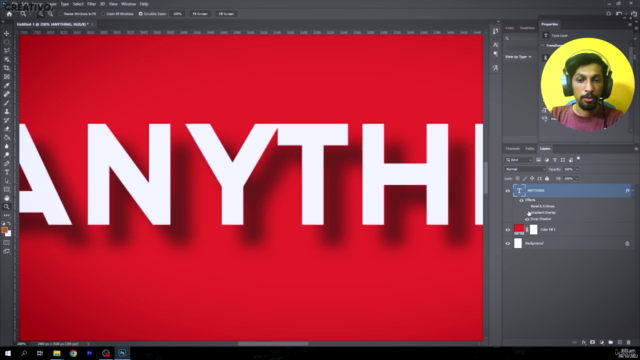
Task: Open the Select menu
Action: [78, 4]
